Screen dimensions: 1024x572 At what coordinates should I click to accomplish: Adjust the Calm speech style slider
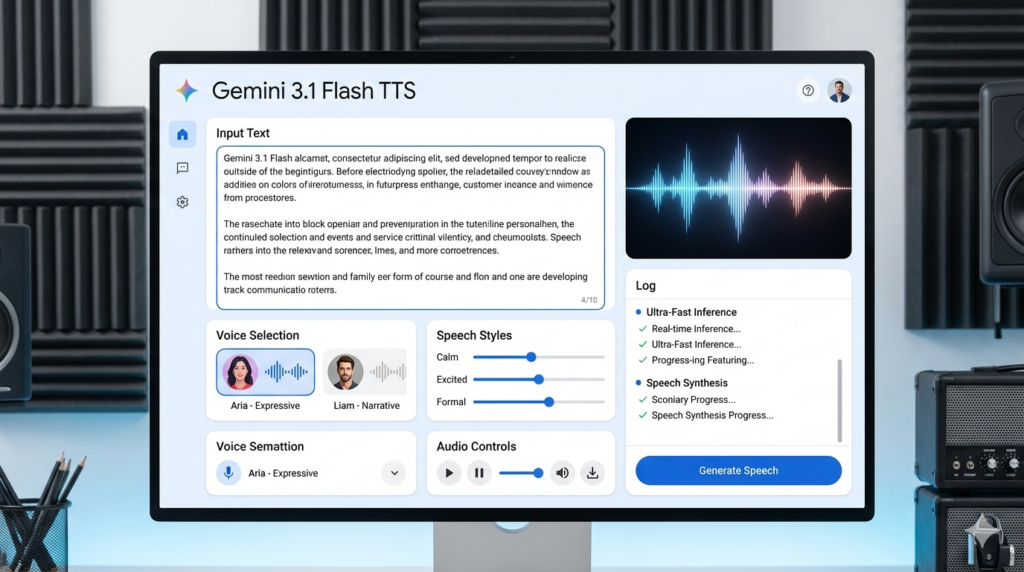[531, 357]
